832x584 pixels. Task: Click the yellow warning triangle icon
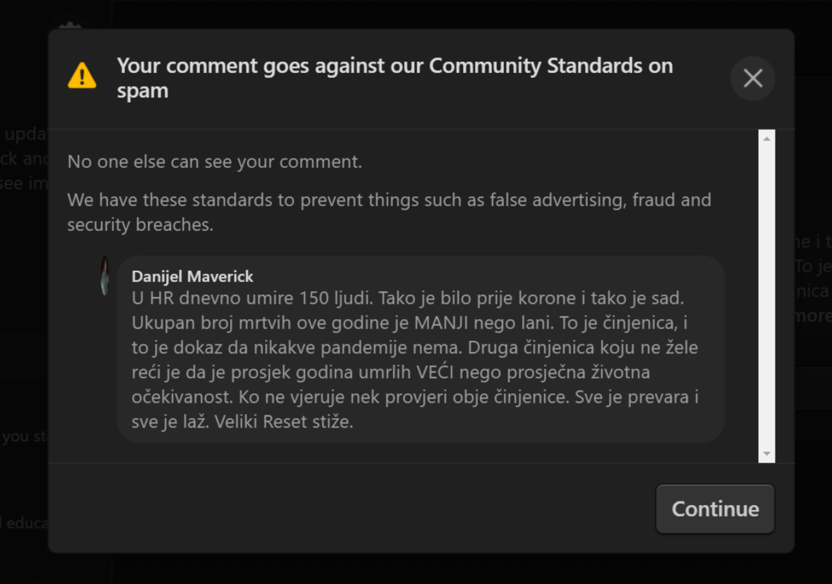[x=82, y=76]
